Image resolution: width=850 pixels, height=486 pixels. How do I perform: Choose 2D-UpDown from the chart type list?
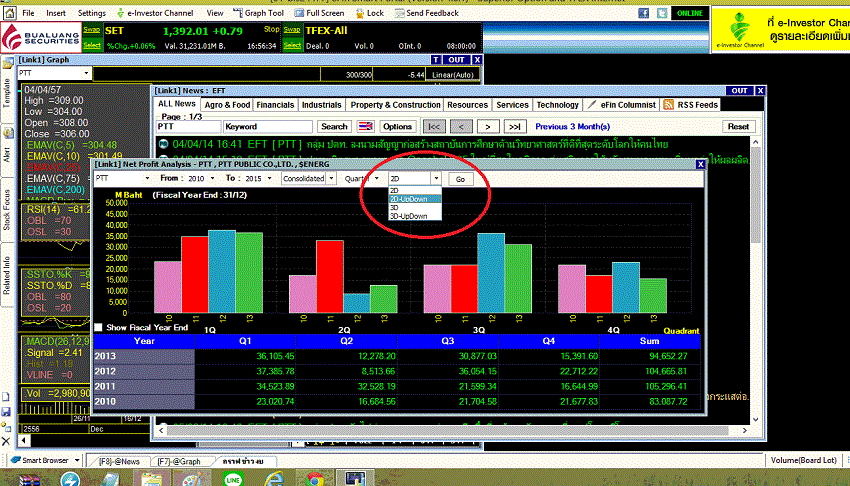415,199
